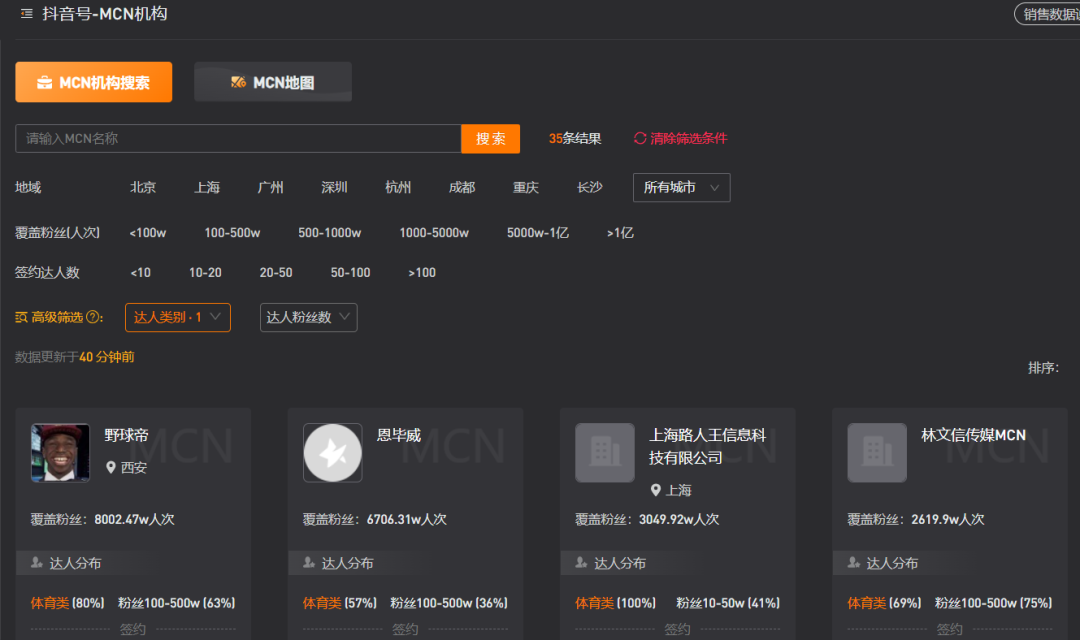Image resolution: width=1080 pixels, height=640 pixels.
Task: Click 清除筛选条件 link
Action: point(689,138)
